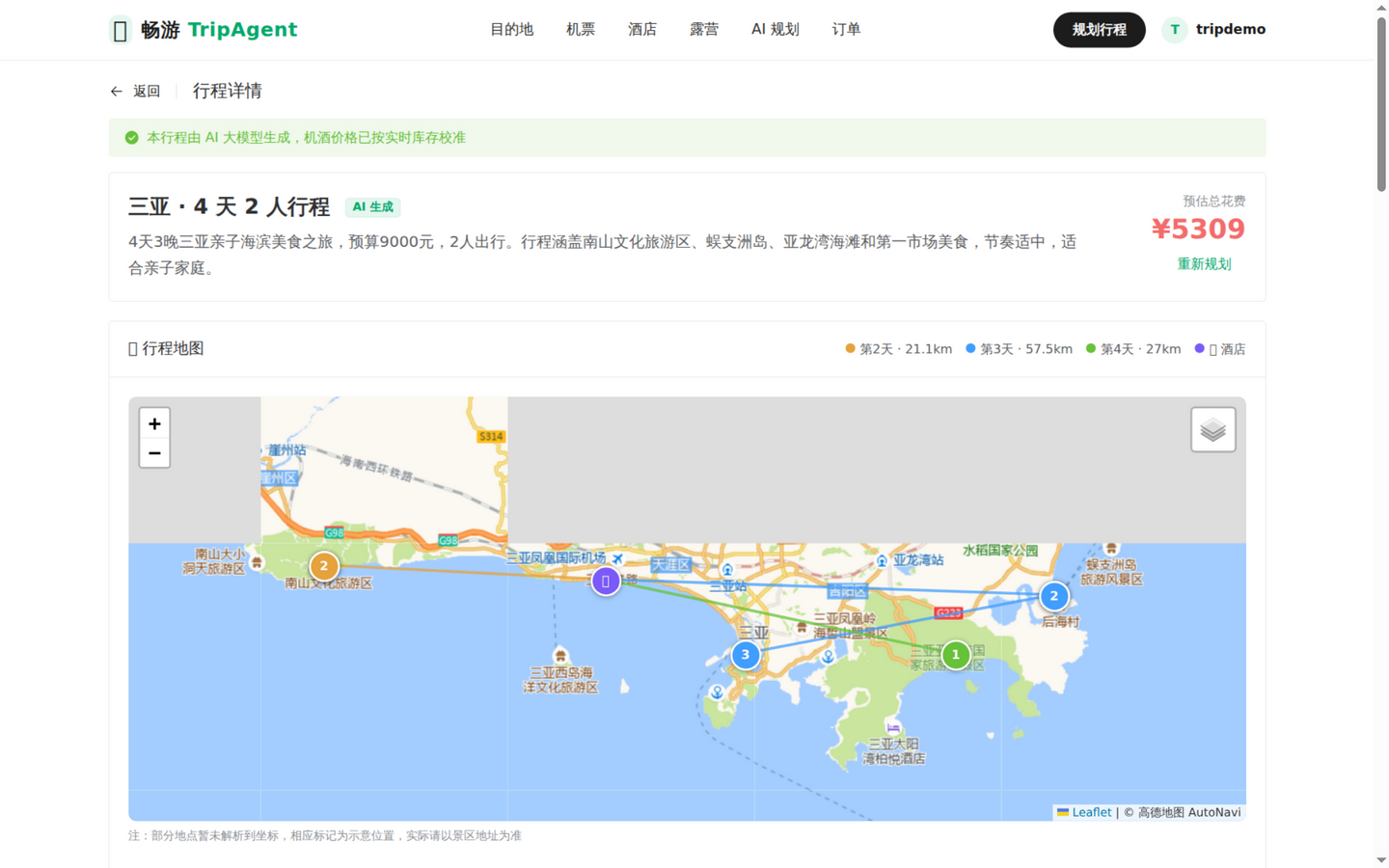Open the 露营 navigation item
1389x868 pixels.
pyautogui.click(x=704, y=30)
